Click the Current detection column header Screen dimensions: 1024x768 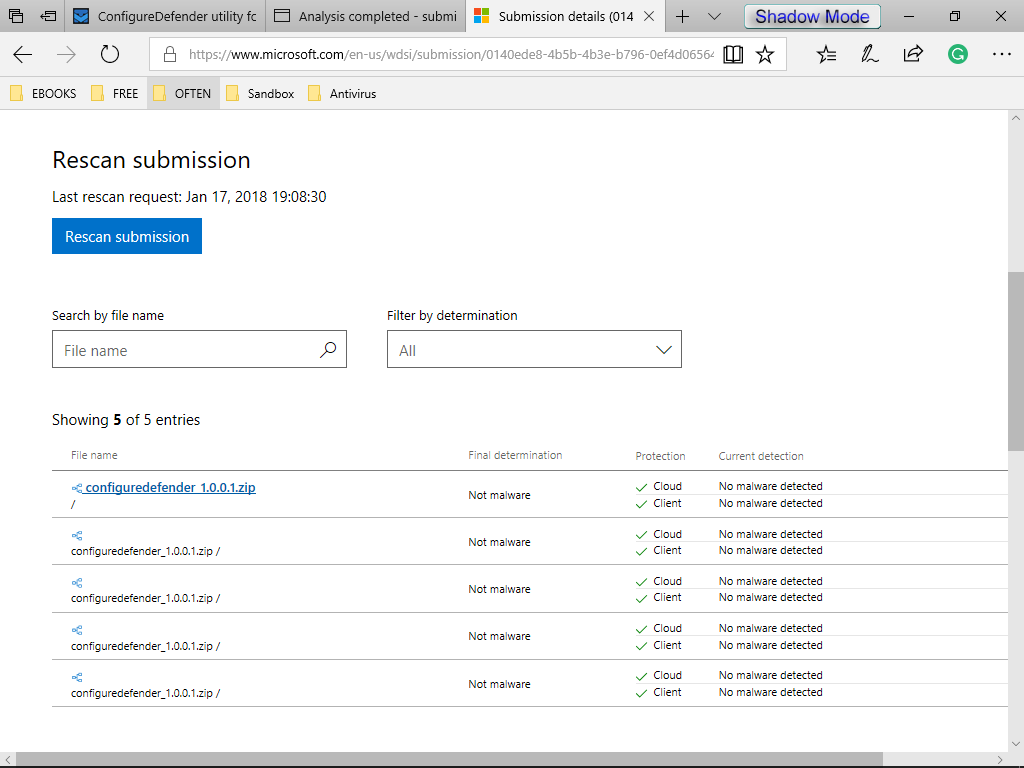click(761, 456)
